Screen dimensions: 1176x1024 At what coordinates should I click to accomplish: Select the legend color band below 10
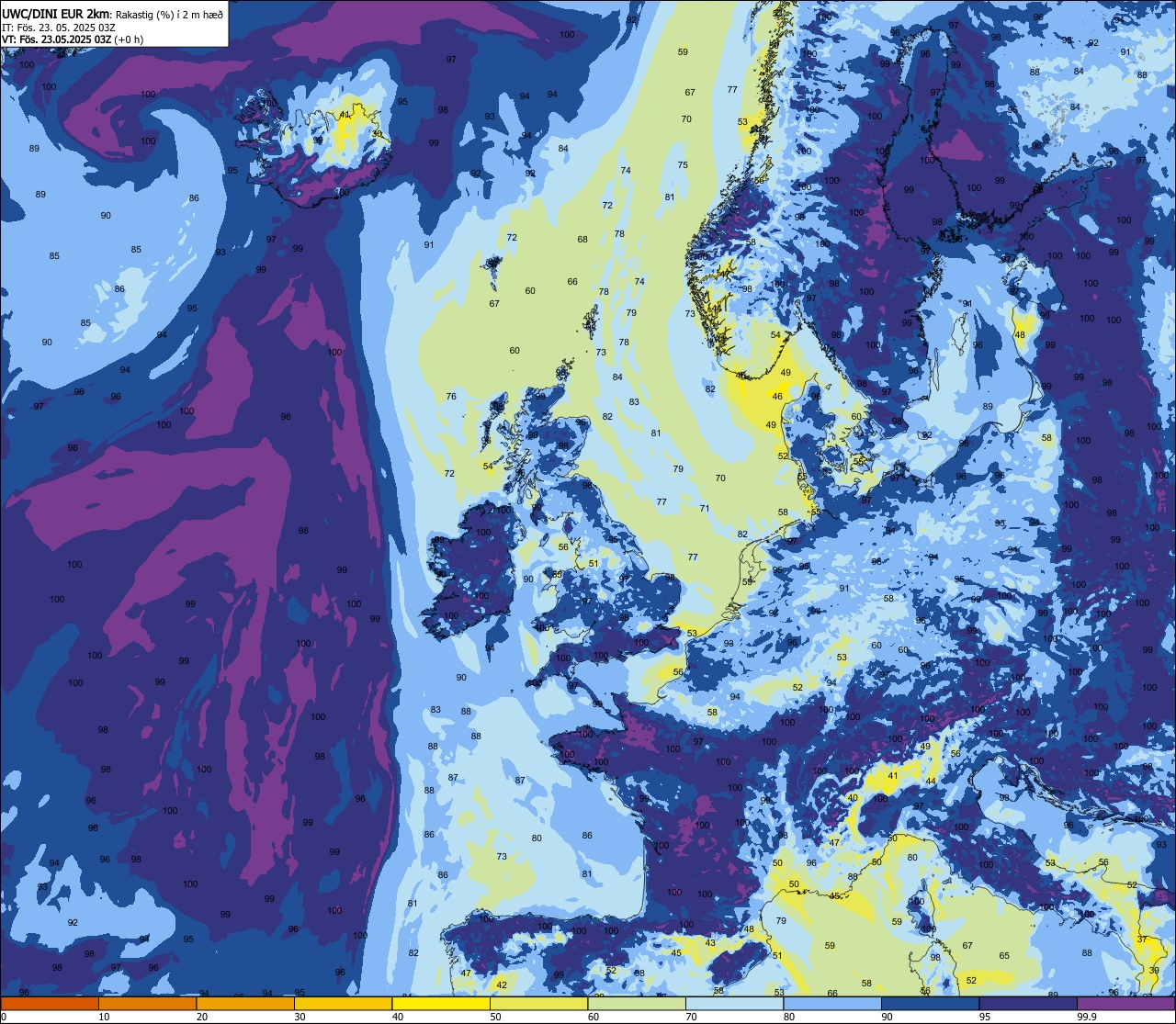[50, 1003]
